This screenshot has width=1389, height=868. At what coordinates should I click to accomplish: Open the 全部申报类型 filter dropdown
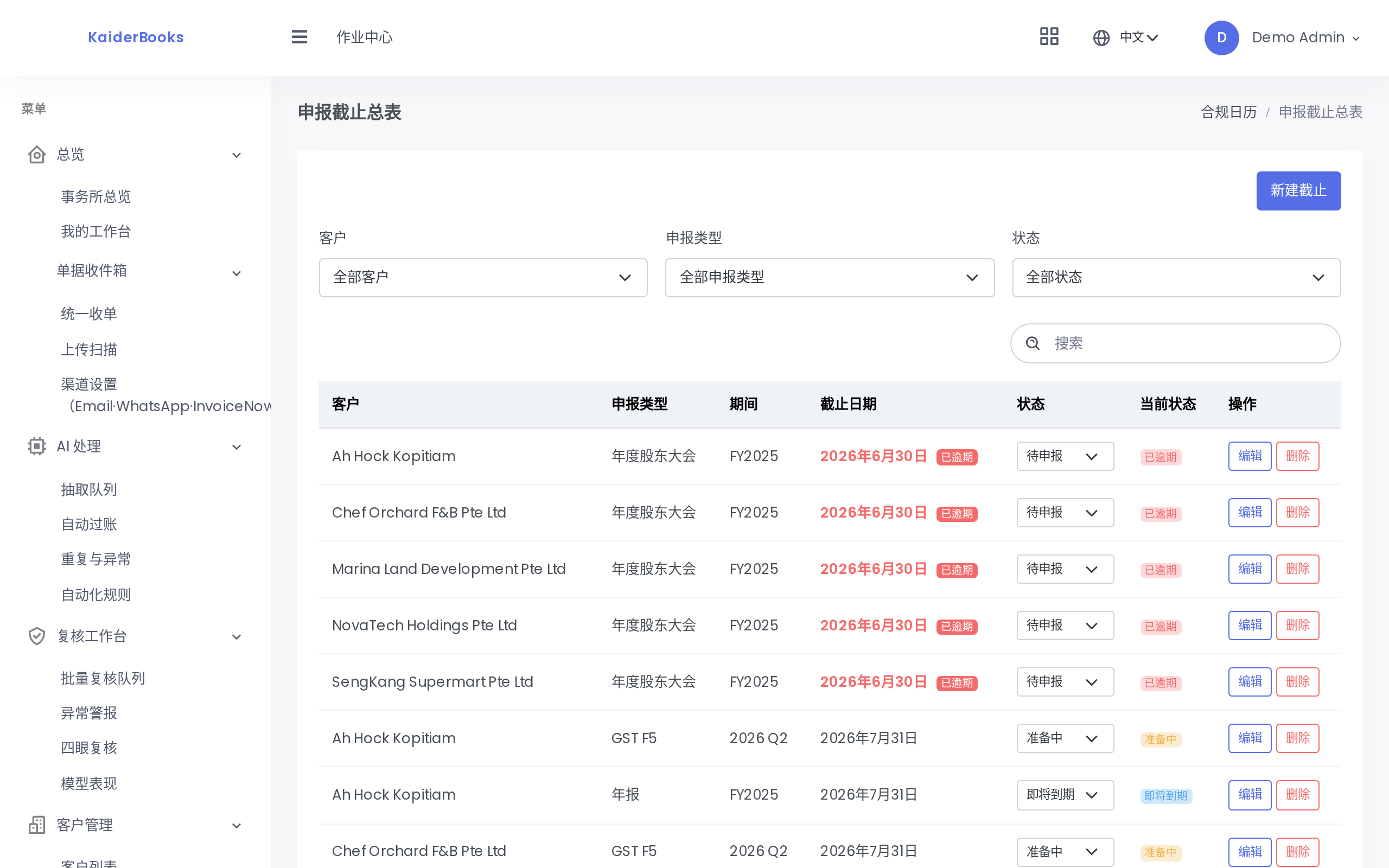[x=830, y=277]
